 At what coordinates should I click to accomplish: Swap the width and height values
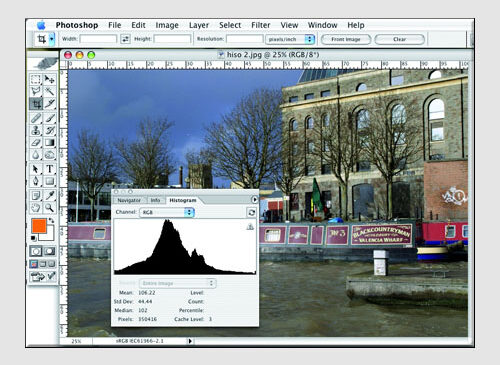pyautogui.click(x=125, y=39)
